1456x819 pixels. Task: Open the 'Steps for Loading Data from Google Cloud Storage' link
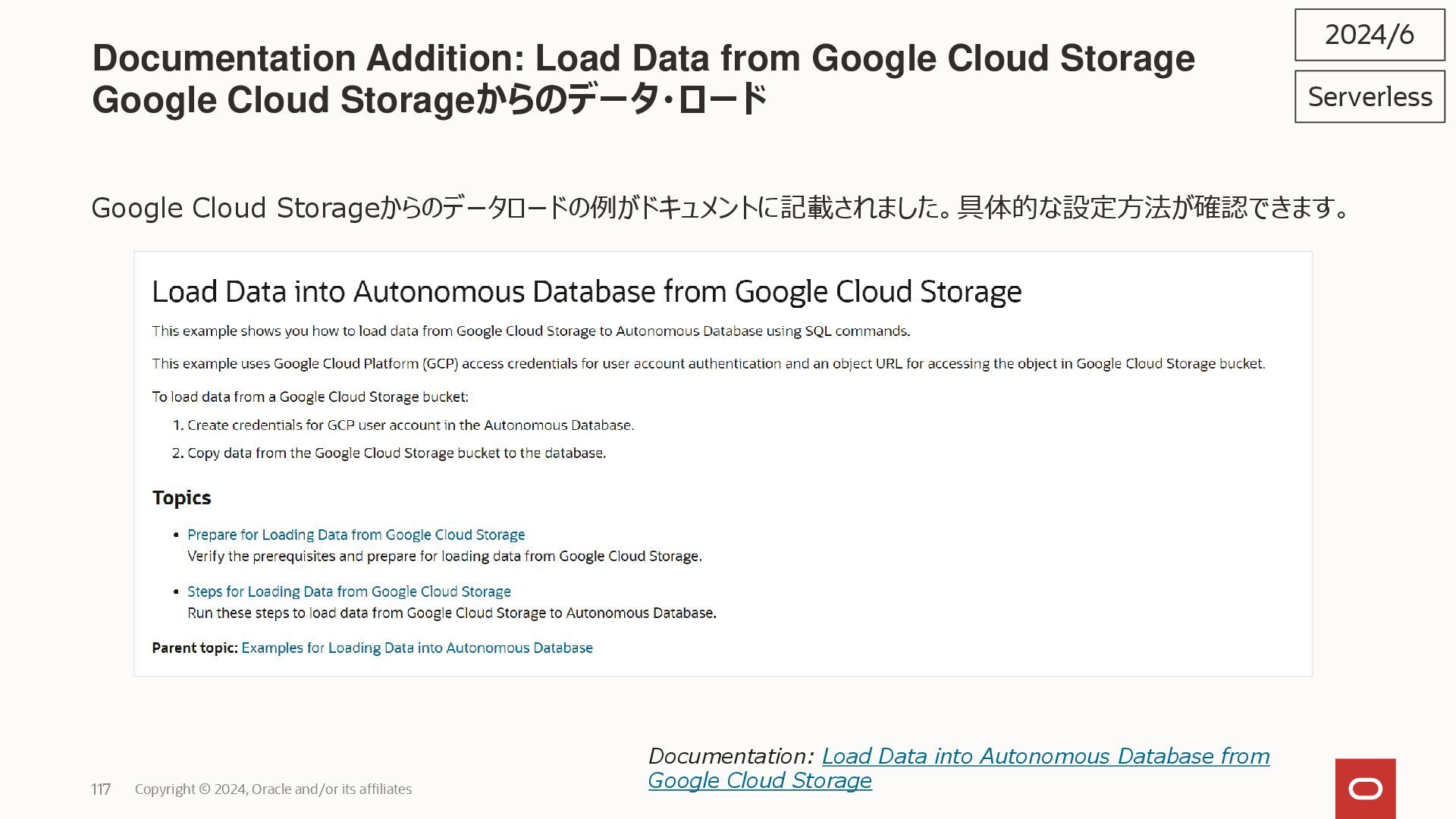click(349, 591)
